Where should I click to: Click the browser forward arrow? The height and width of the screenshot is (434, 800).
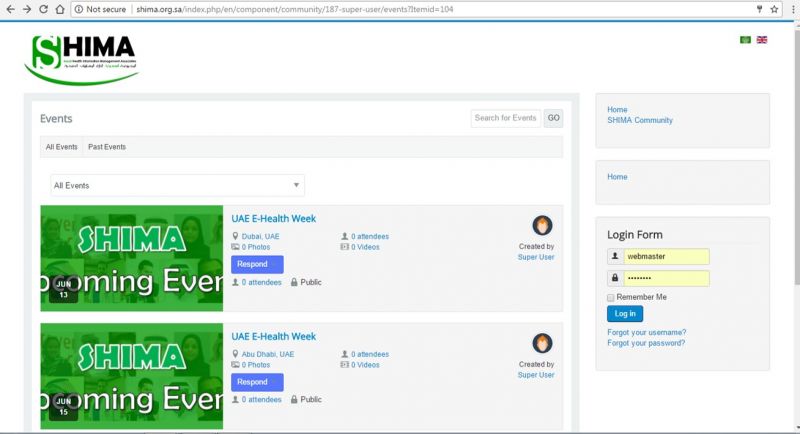coord(27,9)
